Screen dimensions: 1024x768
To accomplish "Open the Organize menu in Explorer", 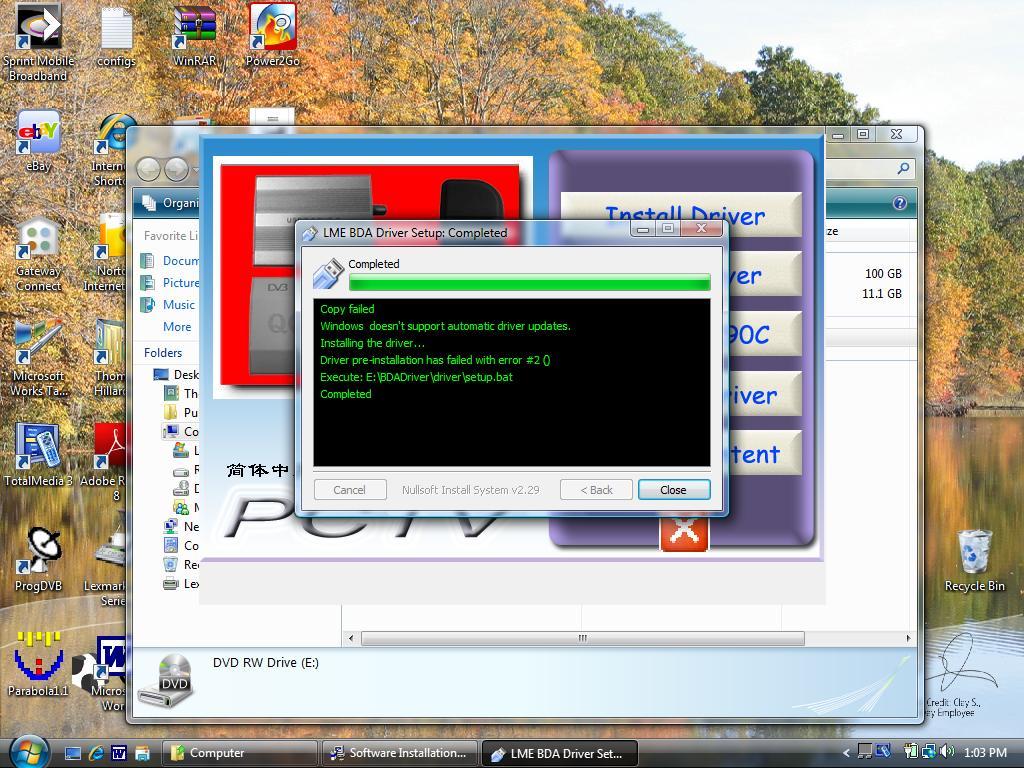I will coord(171,203).
